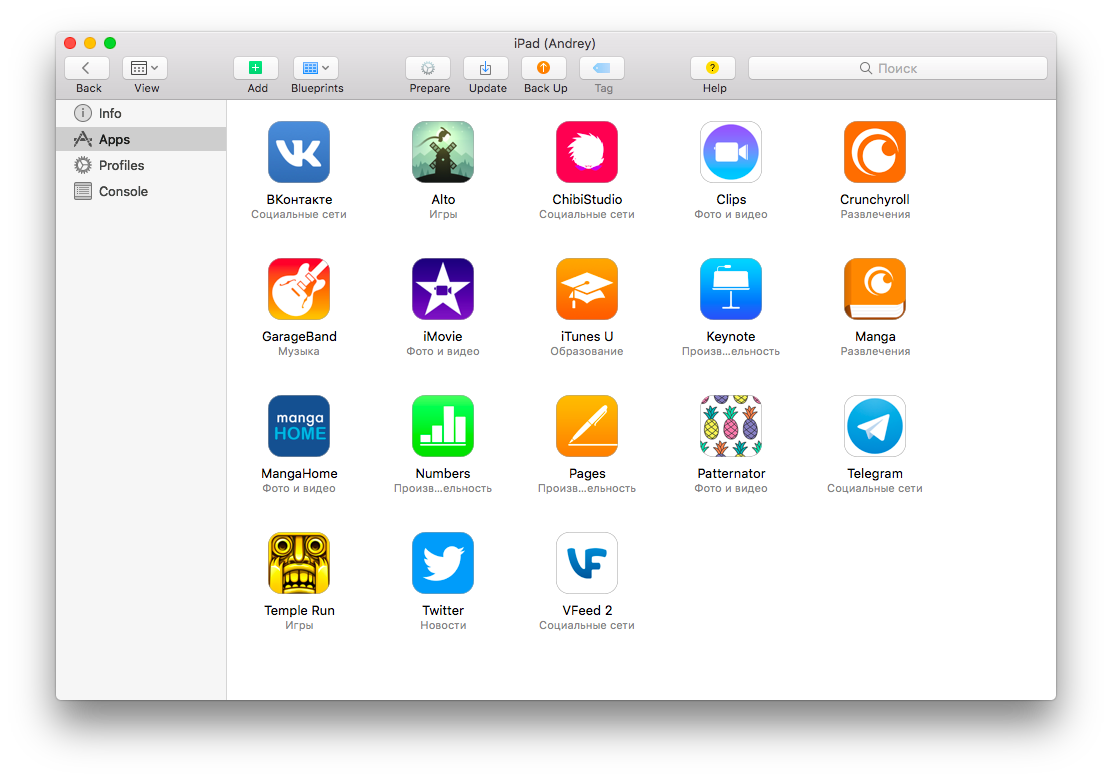Click the ВКонтакте app name label
Viewport: 1112px width, 780px height.
299,199
